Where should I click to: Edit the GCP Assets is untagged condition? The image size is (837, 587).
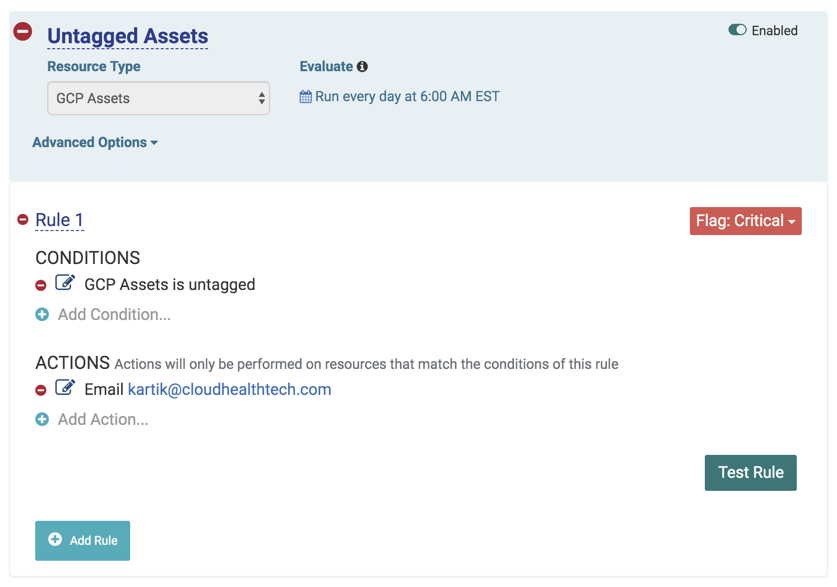[65, 283]
